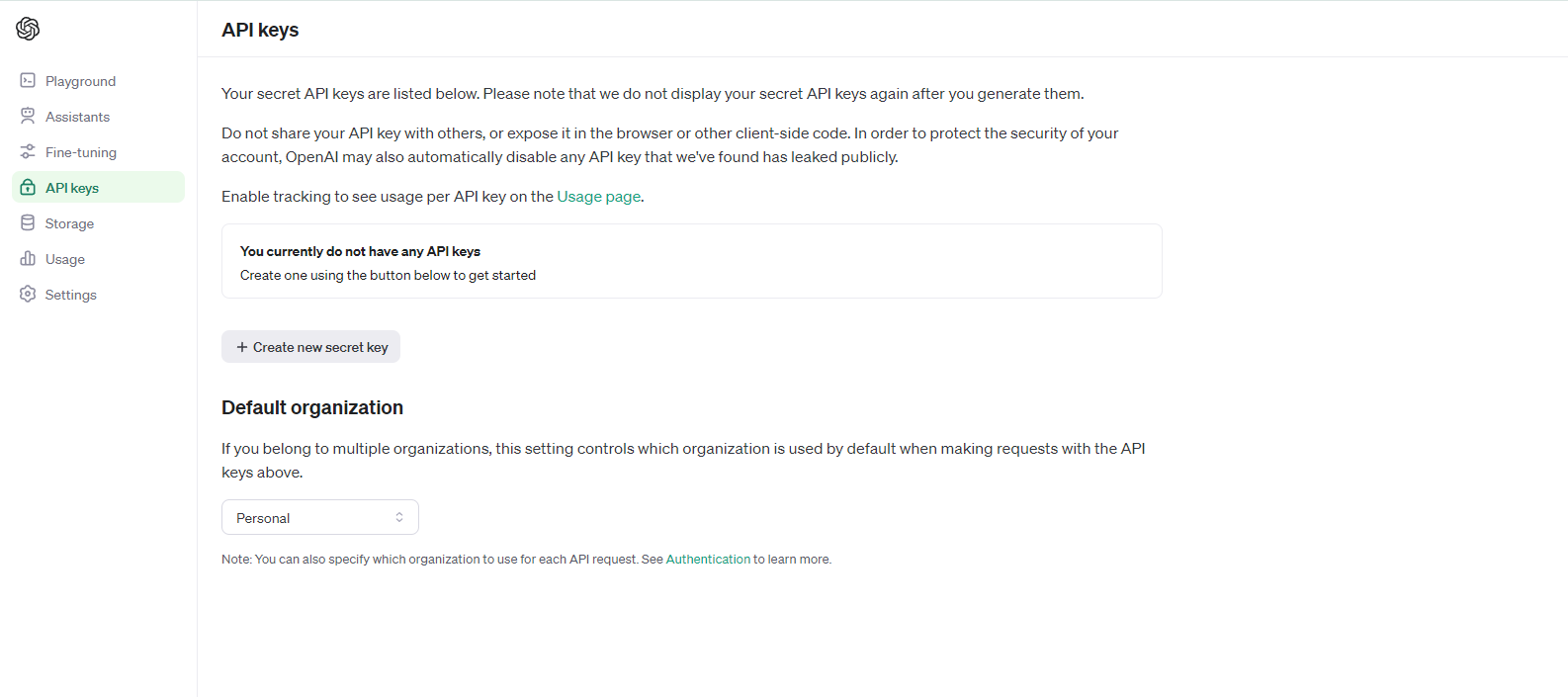Follow the Usage page link
The width and height of the screenshot is (1568, 697).
(599, 197)
